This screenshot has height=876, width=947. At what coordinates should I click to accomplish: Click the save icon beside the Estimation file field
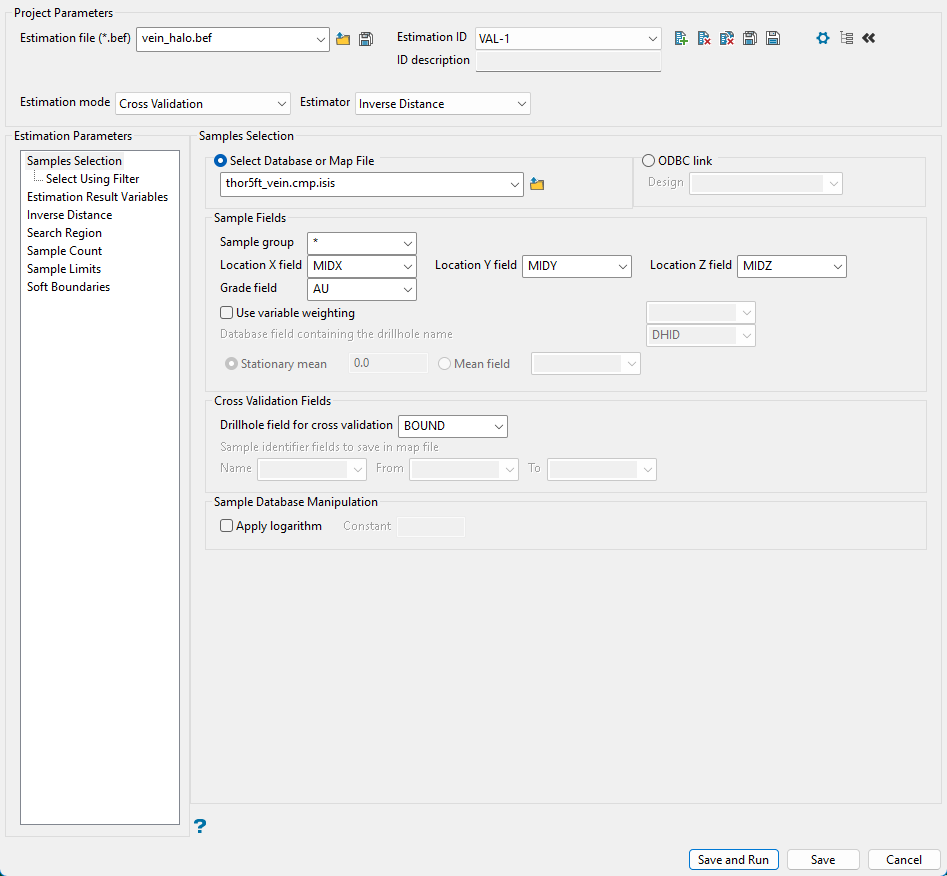(x=366, y=39)
